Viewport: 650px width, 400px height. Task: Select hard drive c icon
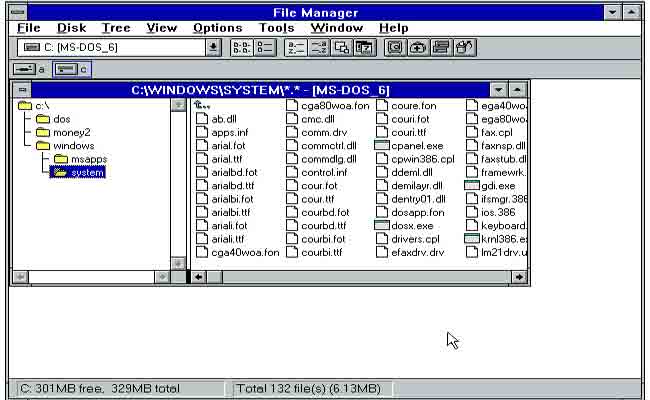[x=66, y=69]
